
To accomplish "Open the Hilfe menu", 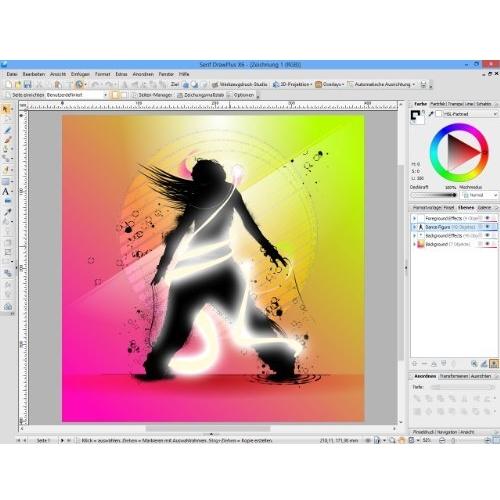I will click(184, 74).
